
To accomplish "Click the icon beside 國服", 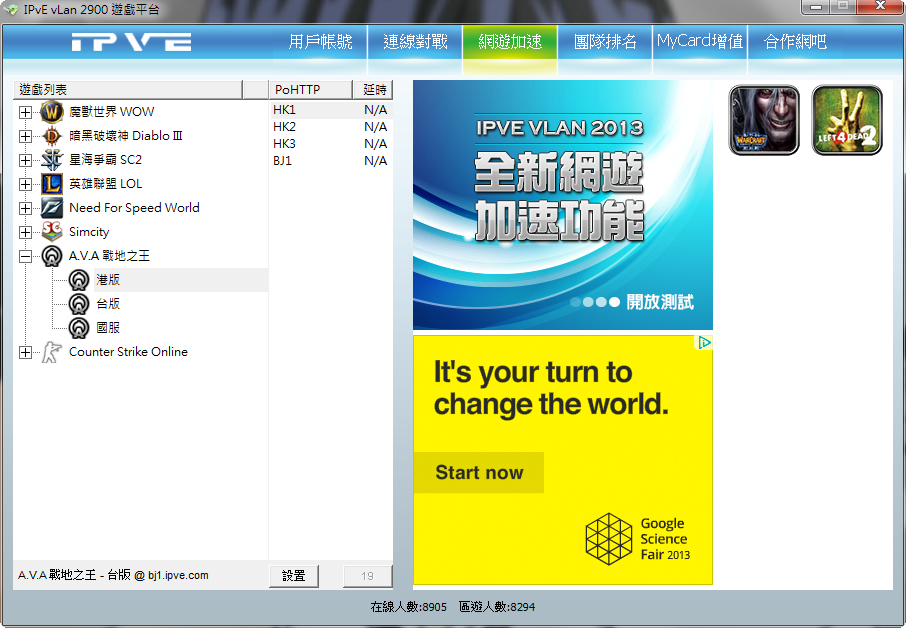I will pyautogui.click(x=79, y=328).
